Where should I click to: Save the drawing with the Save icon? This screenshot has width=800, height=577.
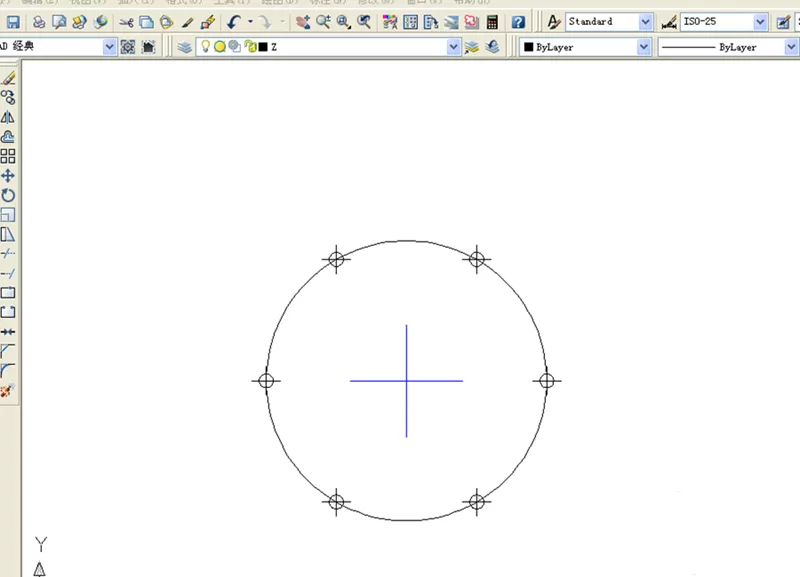(x=13, y=22)
